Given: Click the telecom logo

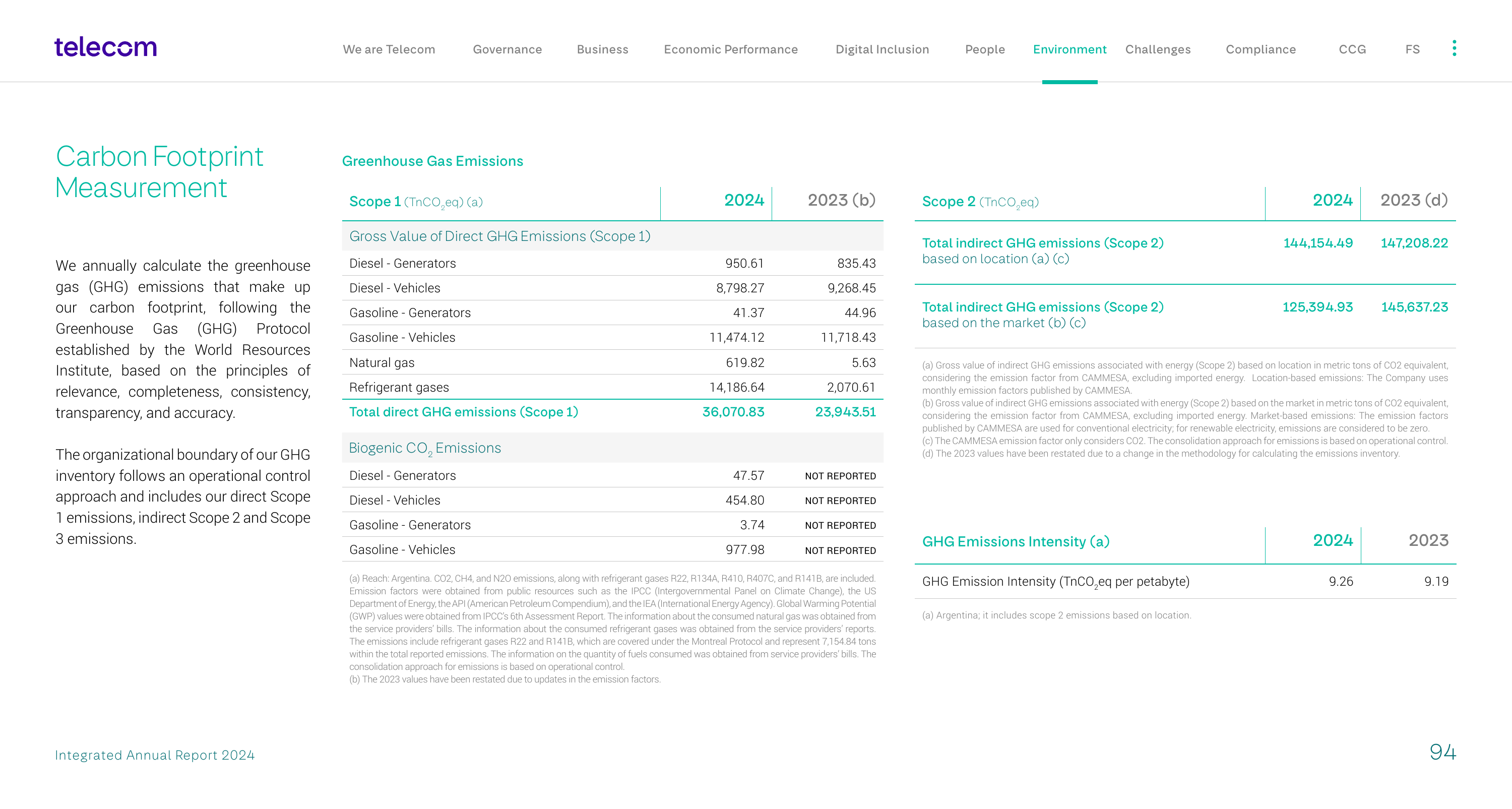Looking at the screenshot, I should 106,47.
